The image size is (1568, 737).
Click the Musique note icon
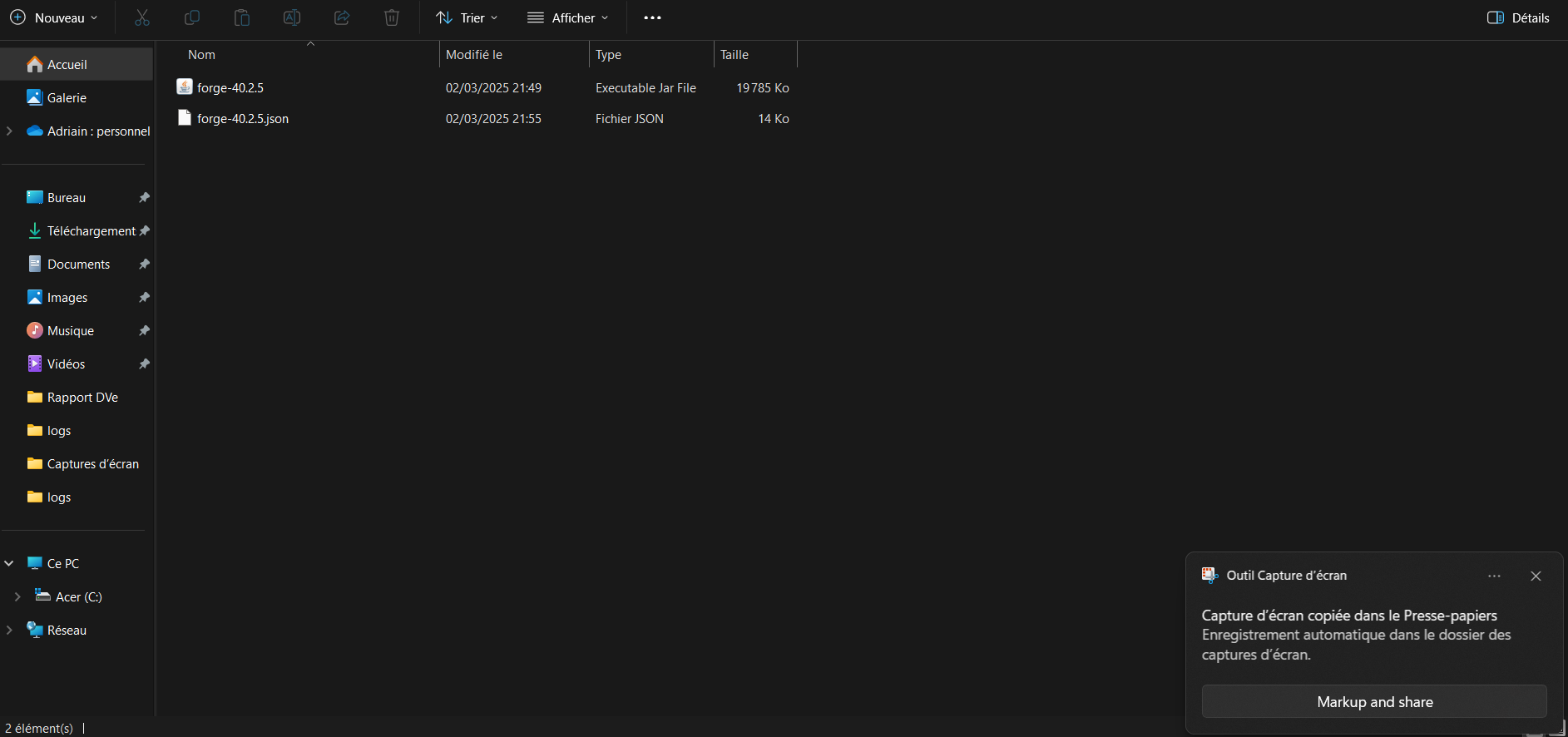(x=35, y=330)
